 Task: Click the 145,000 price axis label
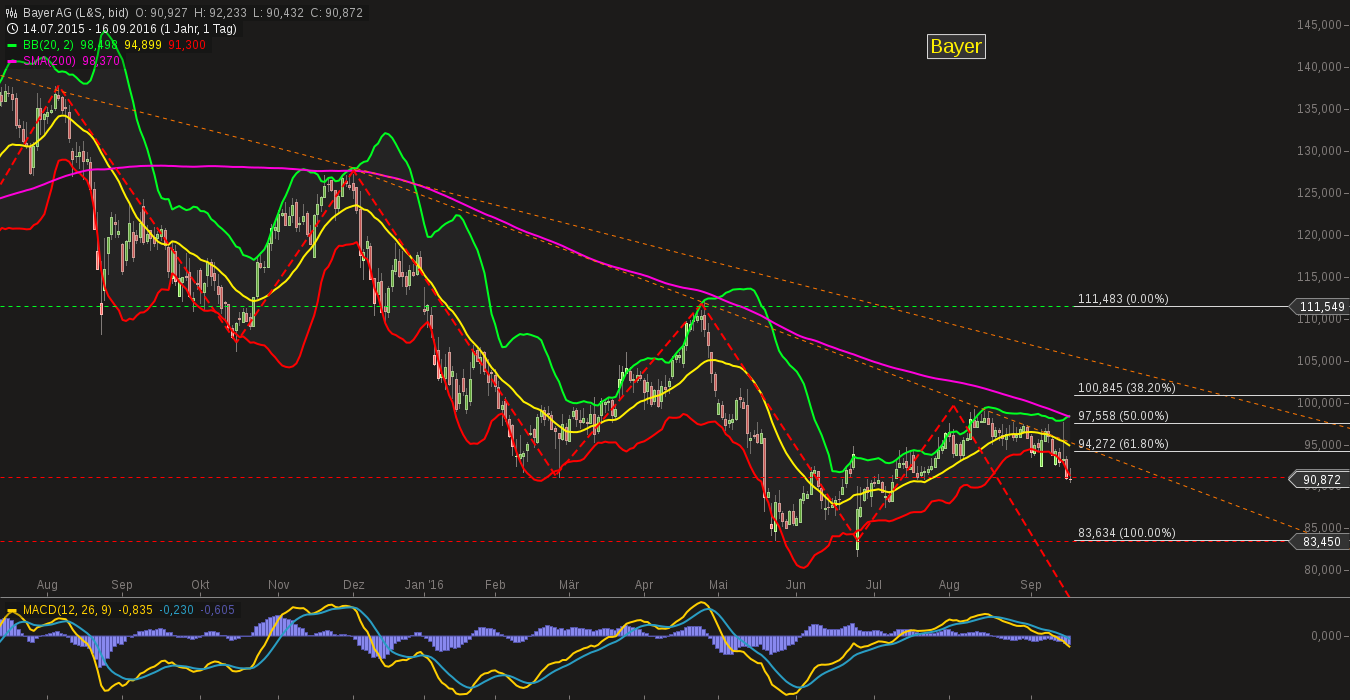click(1319, 25)
